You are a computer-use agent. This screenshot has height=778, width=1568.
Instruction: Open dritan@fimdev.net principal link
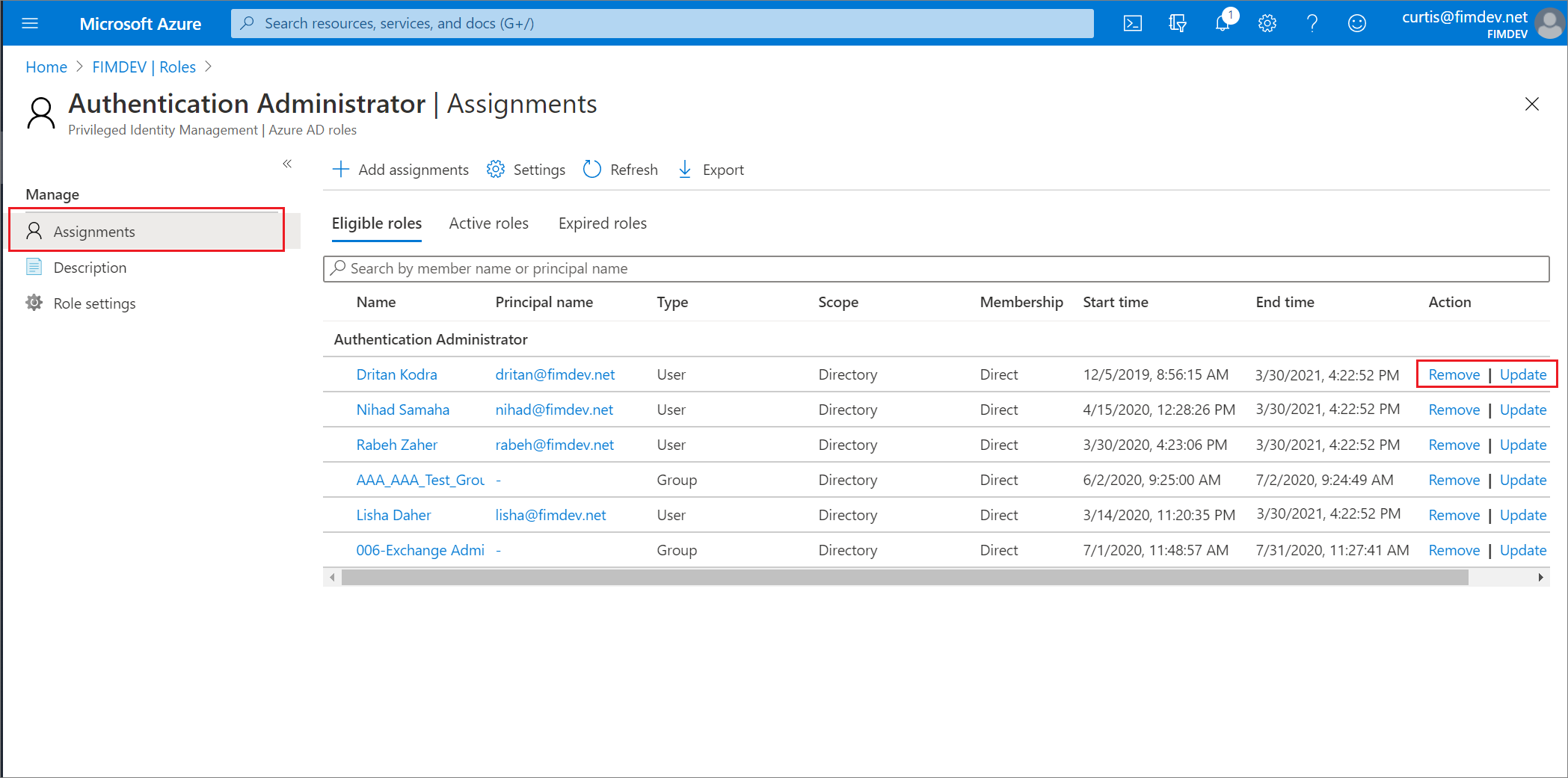click(x=556, y=374)
